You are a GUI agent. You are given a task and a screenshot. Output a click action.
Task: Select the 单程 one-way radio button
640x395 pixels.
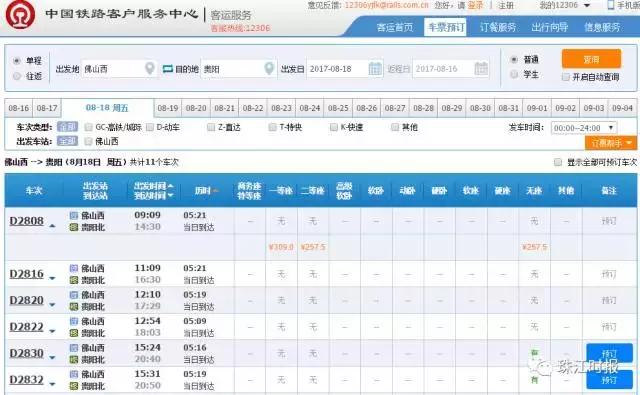pos(17,61)
